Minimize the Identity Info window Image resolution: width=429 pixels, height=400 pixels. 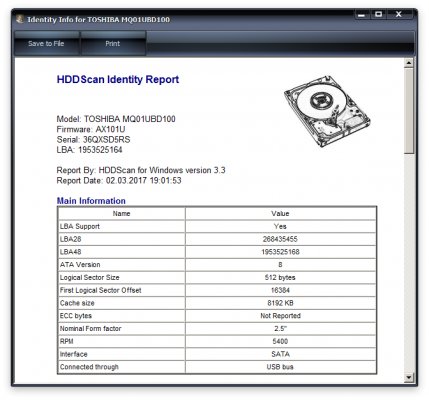click(x=362, y=15)
